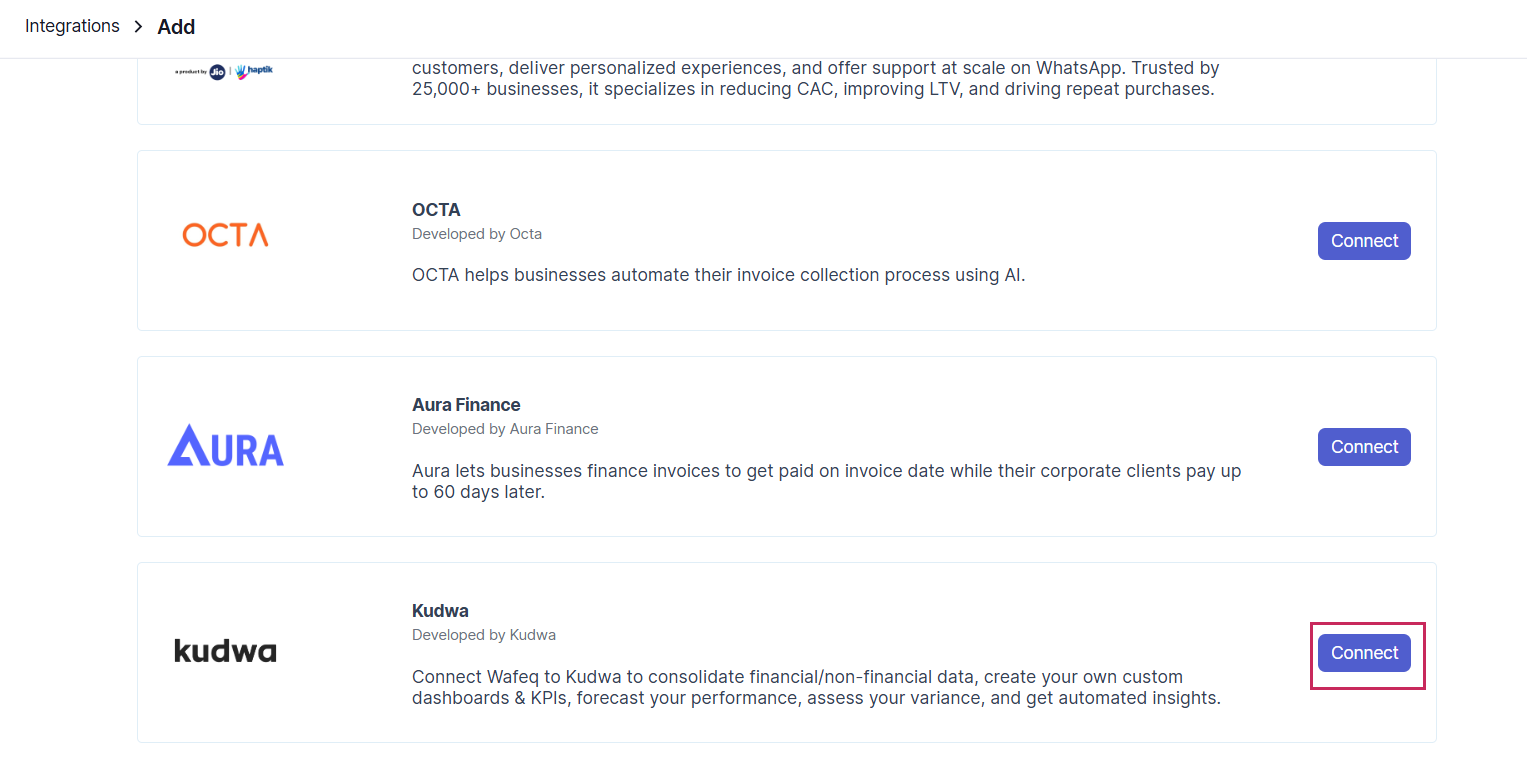Click the haptik logo
The height and width of the screenshot is (781, 1527).
point(255,72)
